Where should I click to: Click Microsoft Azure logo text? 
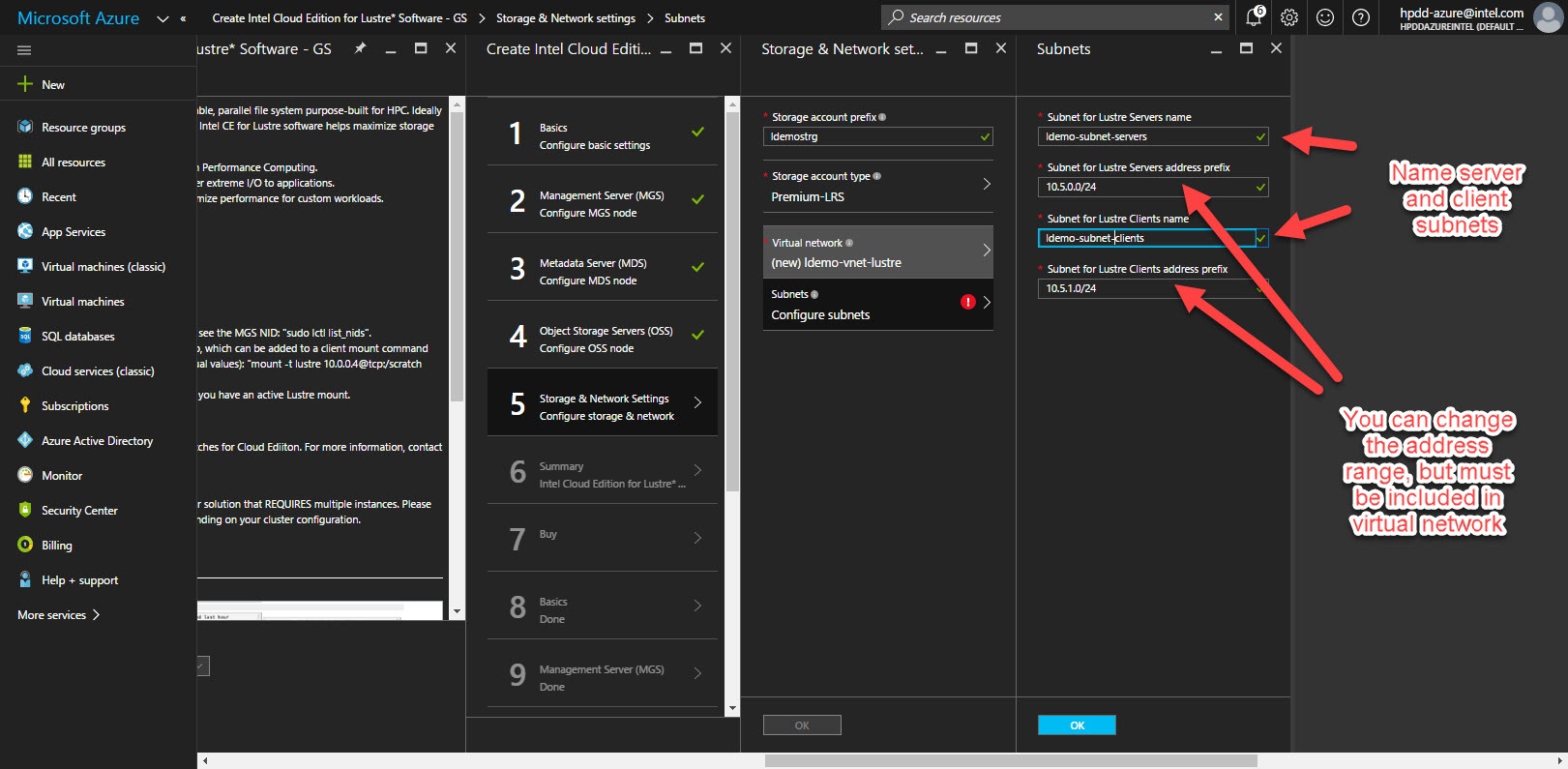pos(78,18)
